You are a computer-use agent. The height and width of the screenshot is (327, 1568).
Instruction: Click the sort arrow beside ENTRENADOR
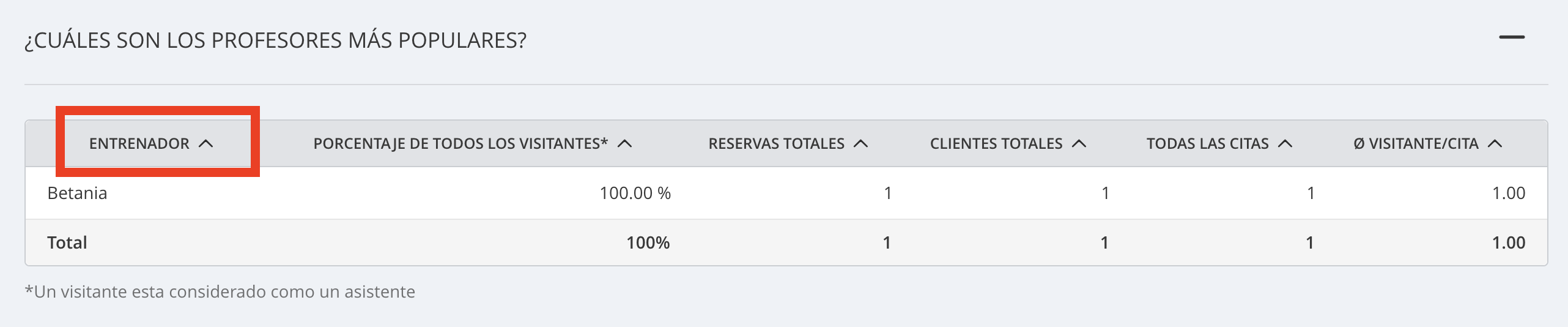pos(206,143)
